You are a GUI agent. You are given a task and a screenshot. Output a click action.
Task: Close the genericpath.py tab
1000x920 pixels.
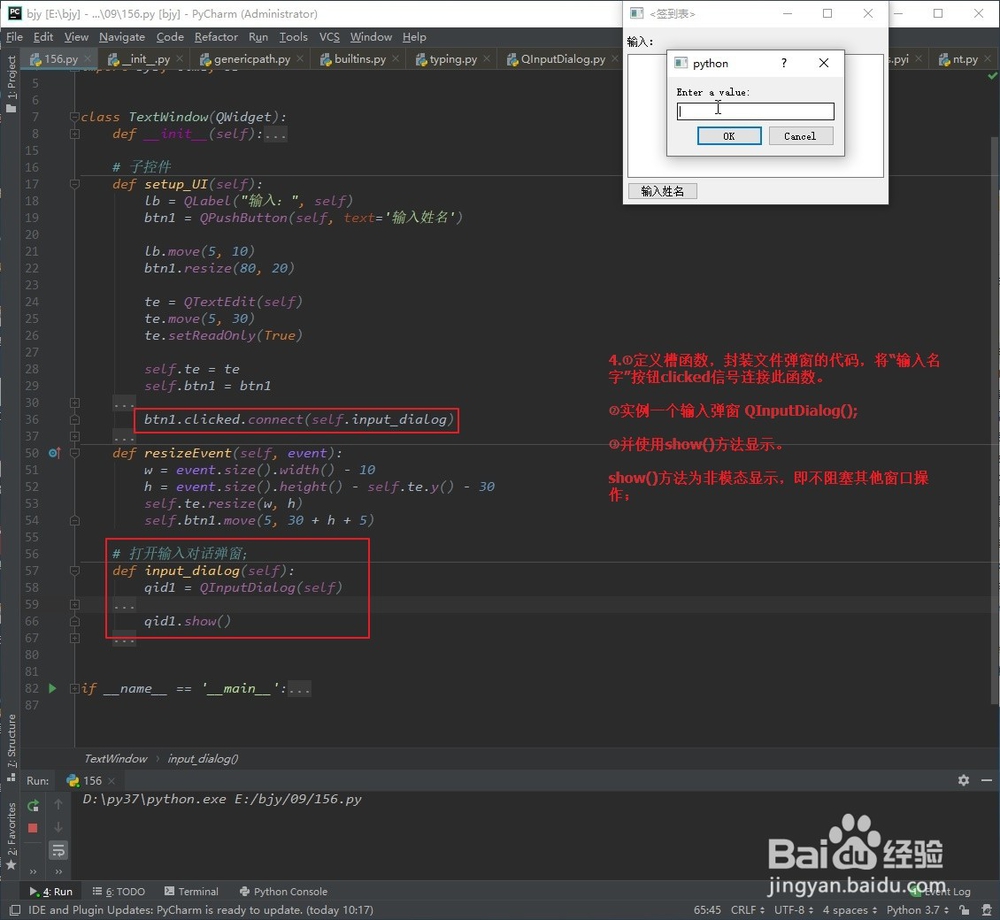click(300, 59)
